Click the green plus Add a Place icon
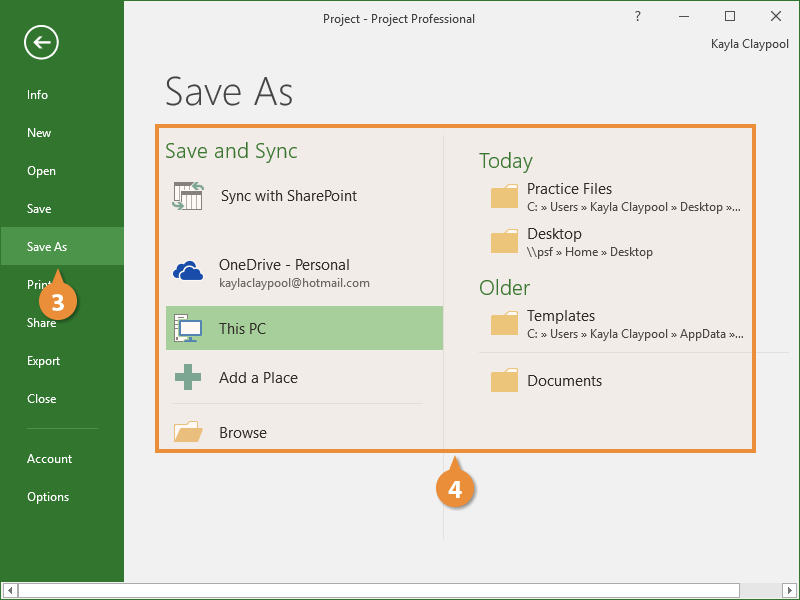This screenshot has height=600, width=800. coord(188,378)
